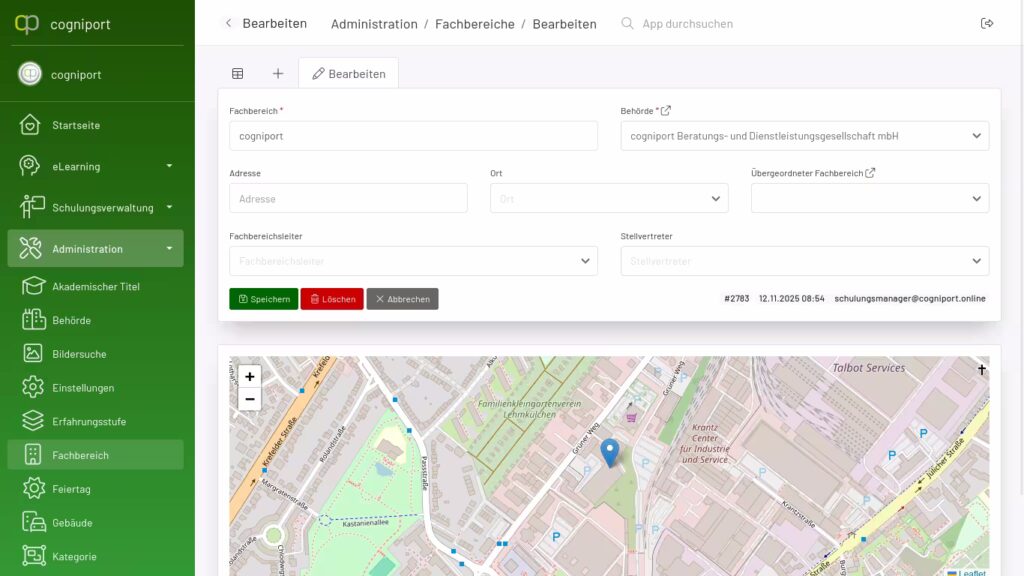The width and height of the screenshot is (1024, 576).
Task: Click the back arrow next to Bearbeiten
Action: coord(228,23)
